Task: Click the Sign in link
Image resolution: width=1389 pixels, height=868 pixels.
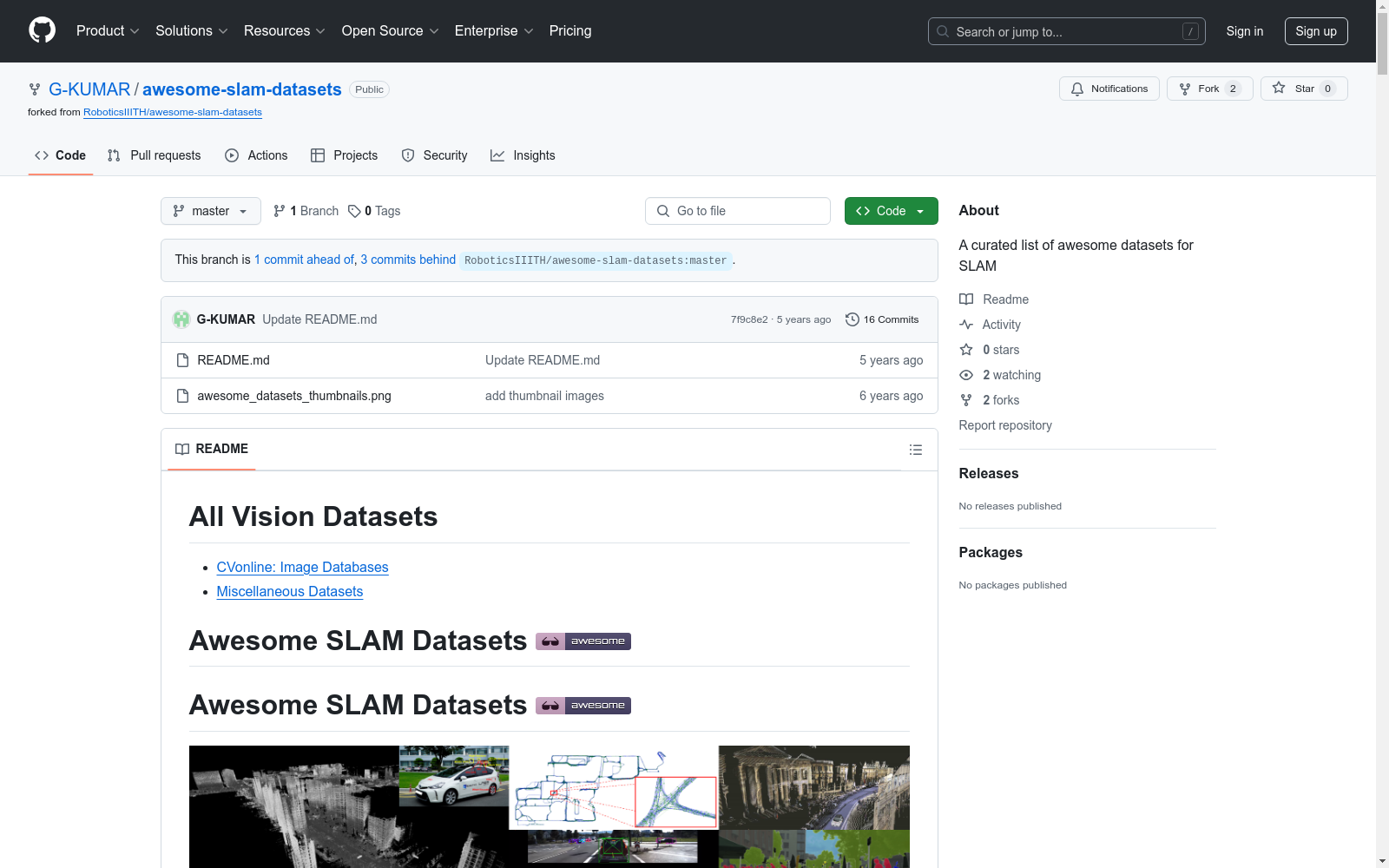Action: [1245, 31]
